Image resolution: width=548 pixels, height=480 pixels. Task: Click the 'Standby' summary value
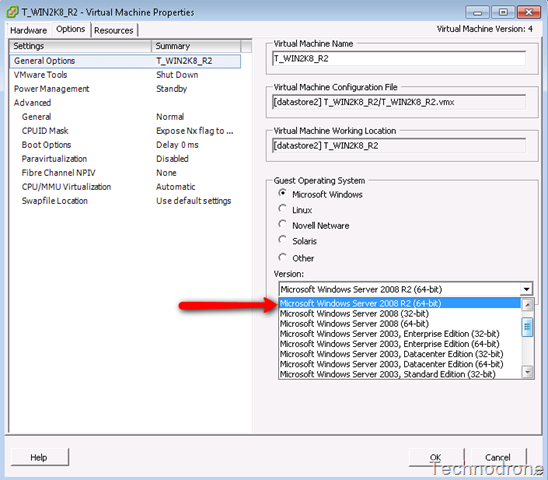(x=172, y=89)
